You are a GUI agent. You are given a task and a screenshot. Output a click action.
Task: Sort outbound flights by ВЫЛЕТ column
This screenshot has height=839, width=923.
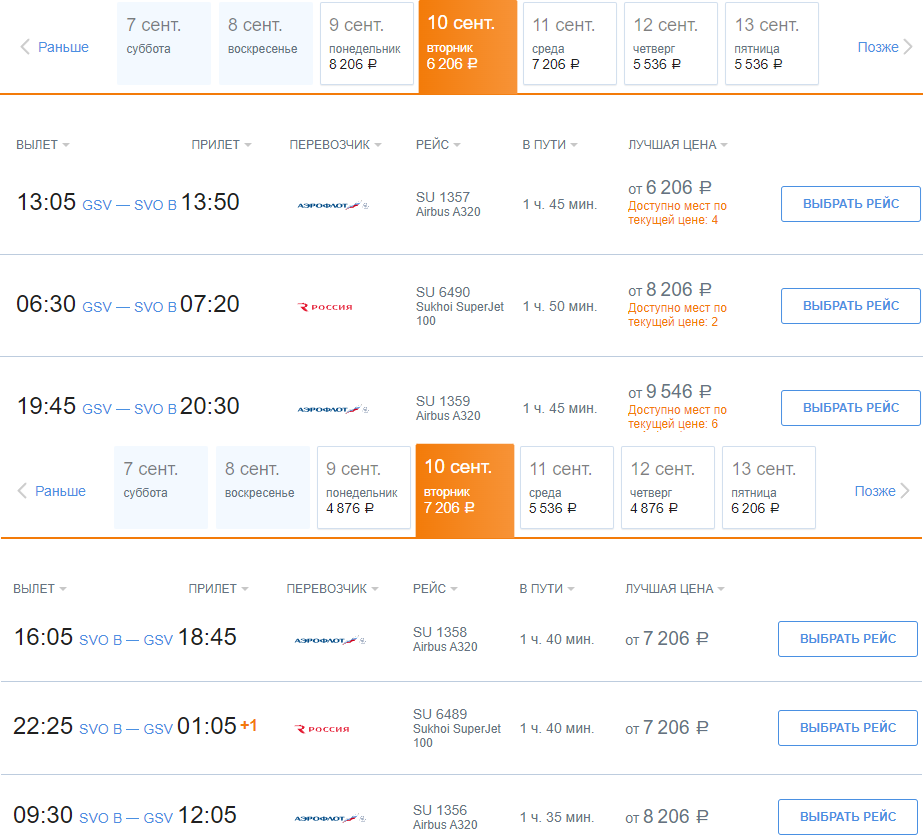click(x=42, y=145)
